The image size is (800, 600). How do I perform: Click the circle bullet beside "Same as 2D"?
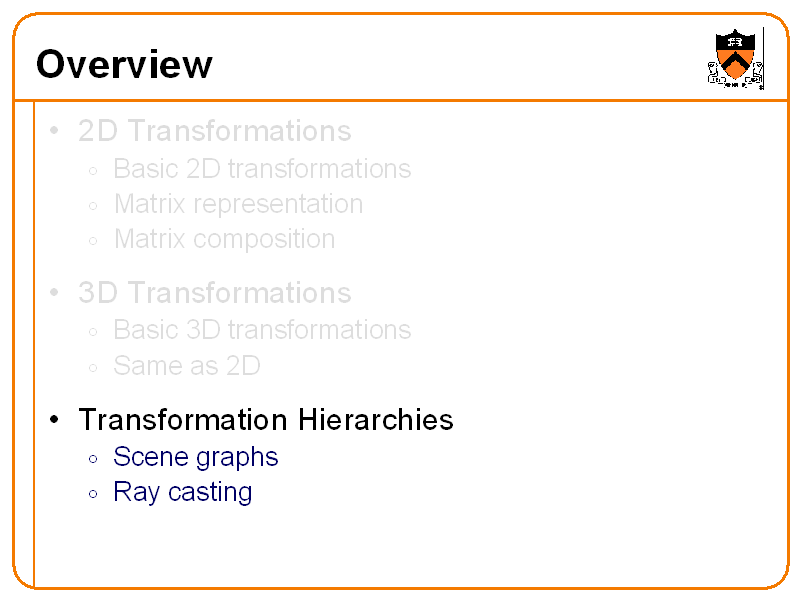(93, 368)
